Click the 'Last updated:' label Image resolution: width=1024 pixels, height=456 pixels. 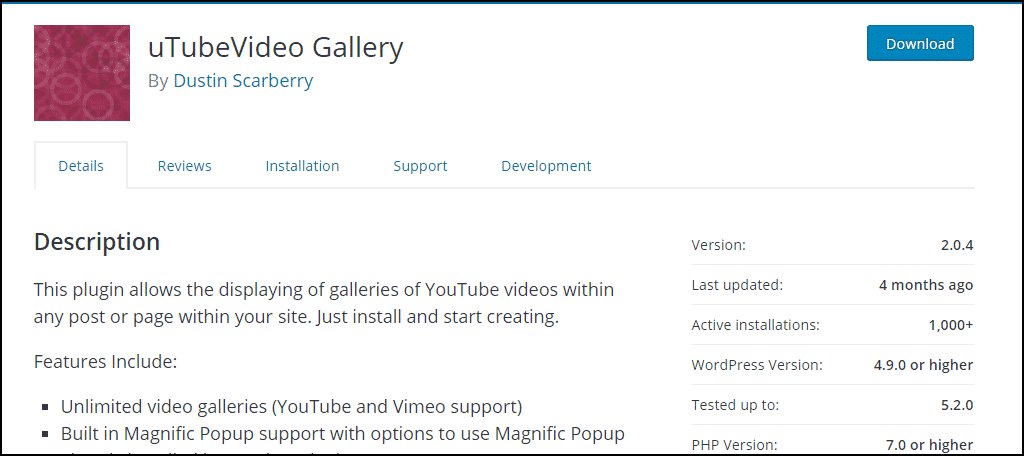click(737, 285)
